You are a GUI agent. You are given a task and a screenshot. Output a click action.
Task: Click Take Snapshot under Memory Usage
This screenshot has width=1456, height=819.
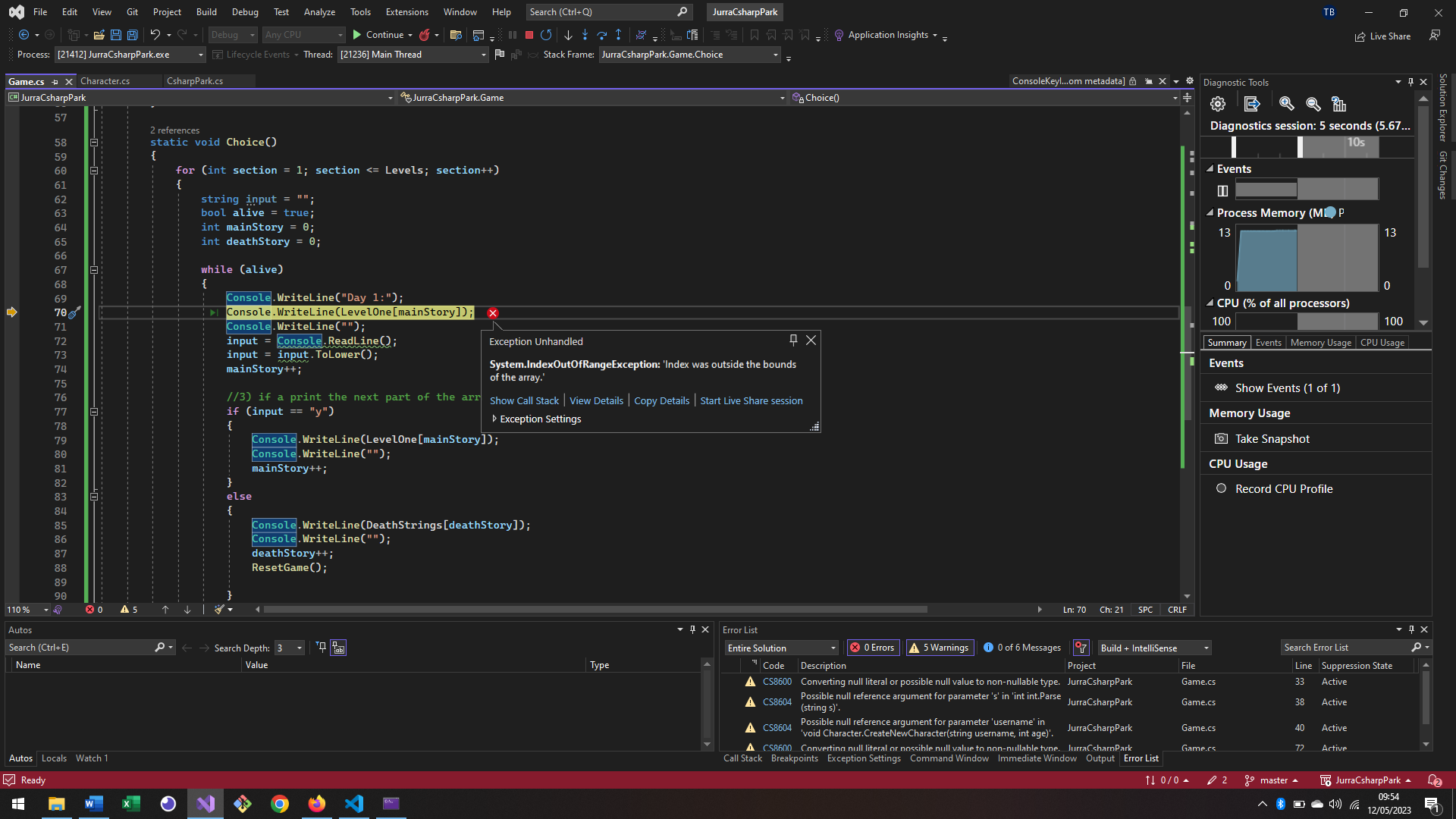point(1271,438)
